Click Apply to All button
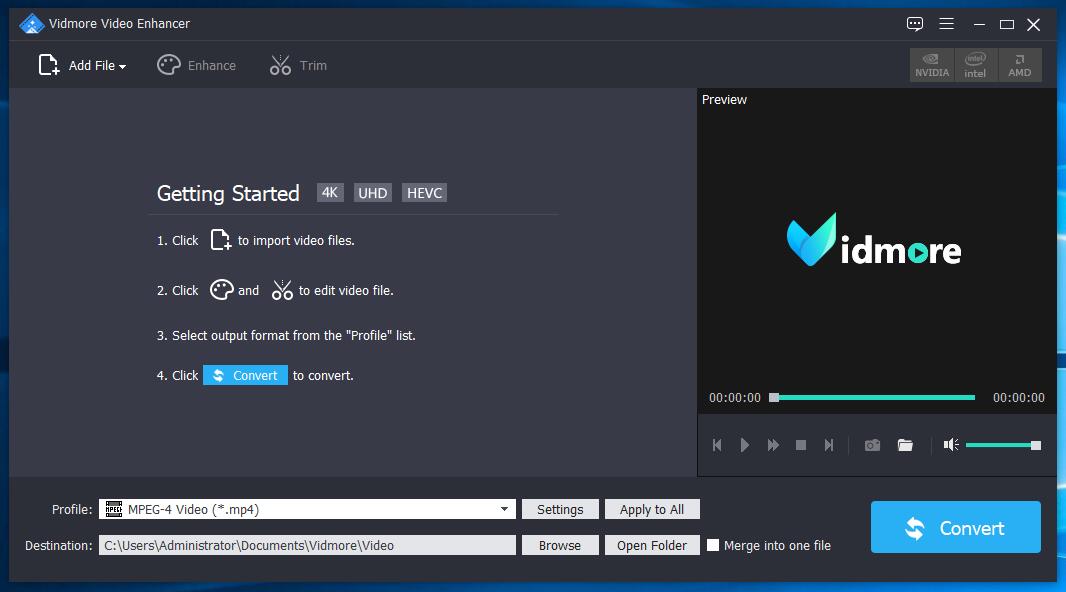 pyautogui.click(x=652, y=509)
